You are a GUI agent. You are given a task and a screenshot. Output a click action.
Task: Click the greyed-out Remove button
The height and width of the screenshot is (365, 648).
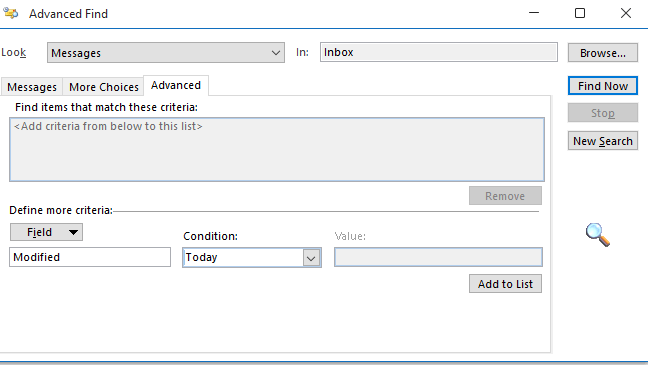505,196
